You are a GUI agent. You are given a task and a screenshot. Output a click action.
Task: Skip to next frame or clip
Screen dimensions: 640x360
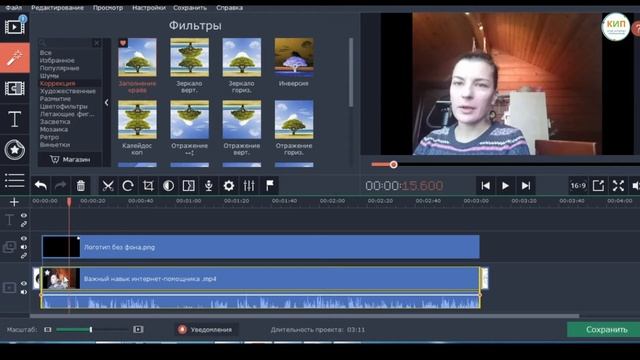tap(526, 186)
